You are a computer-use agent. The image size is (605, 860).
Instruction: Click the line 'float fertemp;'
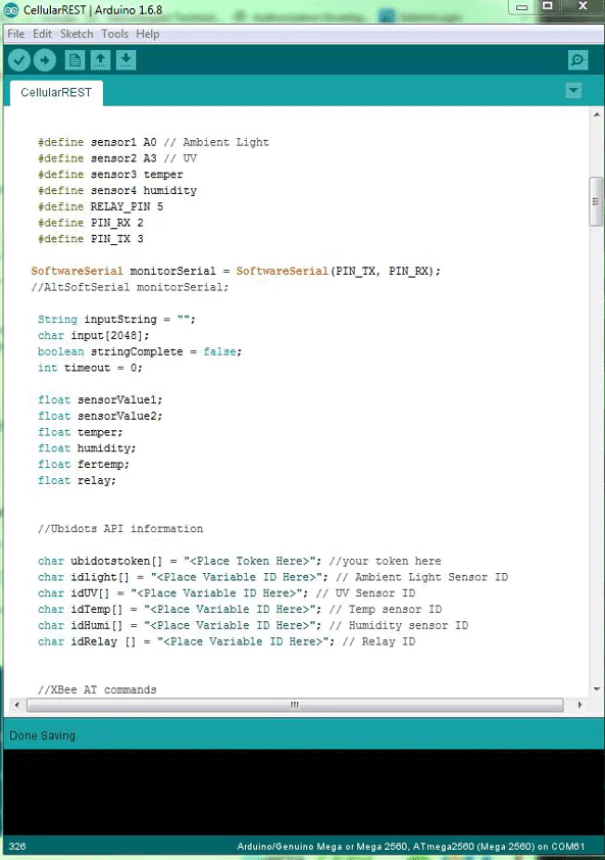coord(83,464)
